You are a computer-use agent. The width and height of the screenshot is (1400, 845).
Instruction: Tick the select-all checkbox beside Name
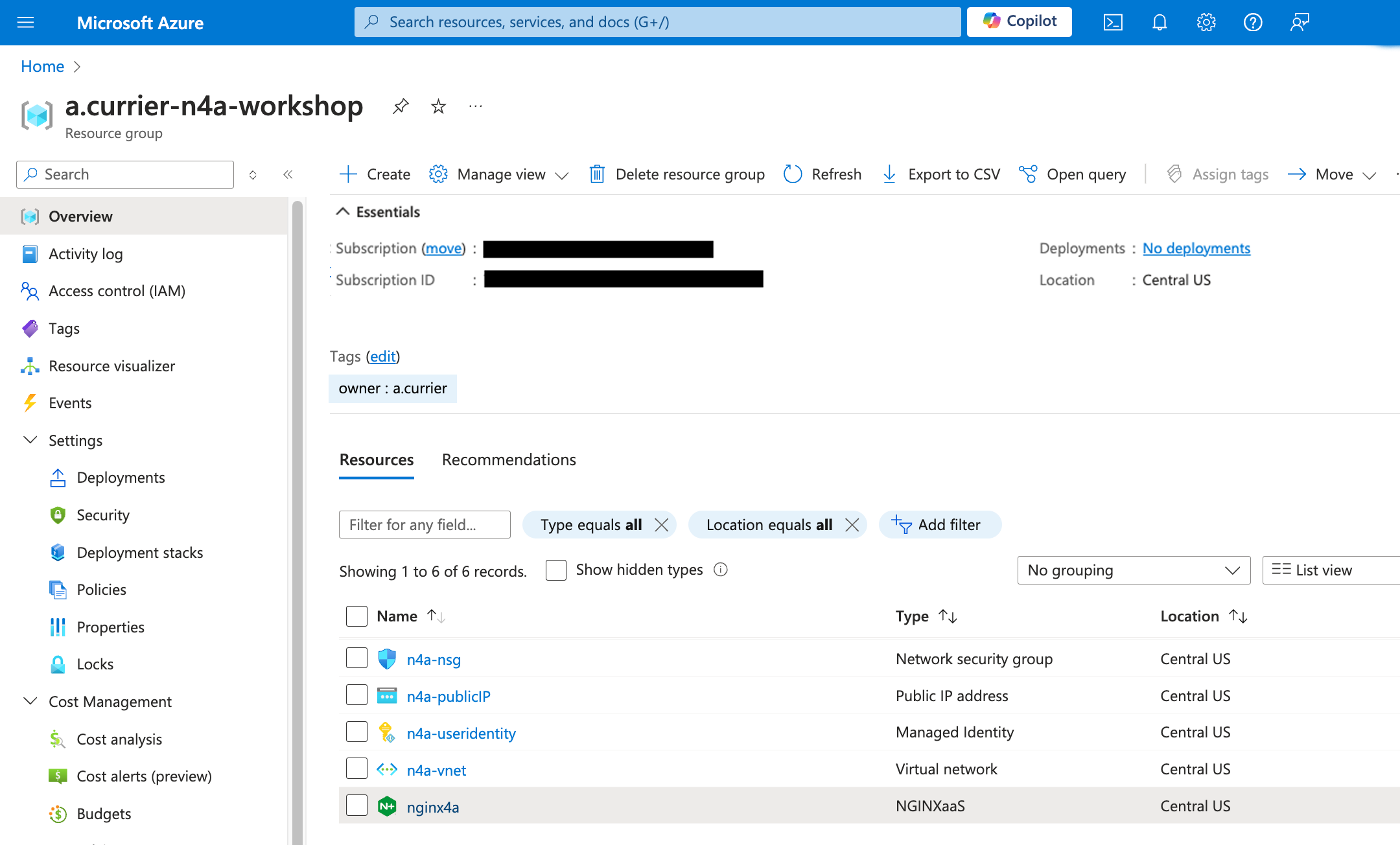click(356, 616)
